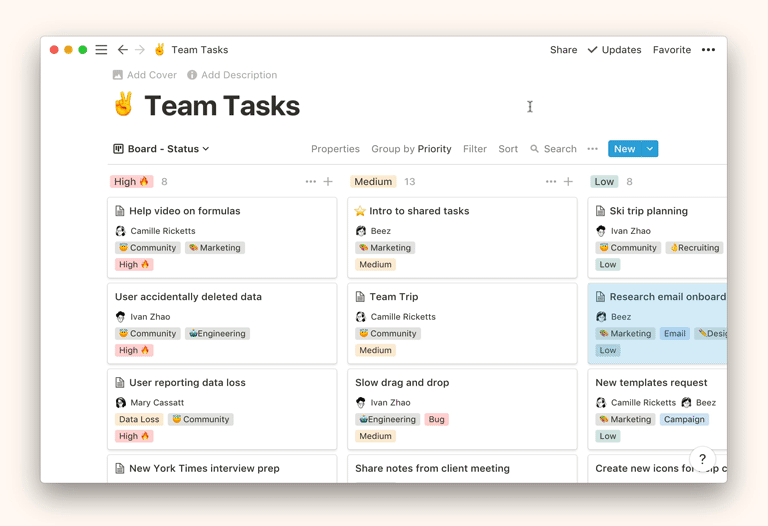
Task: Open the Sort menu
Action: [x=508, y=149]
